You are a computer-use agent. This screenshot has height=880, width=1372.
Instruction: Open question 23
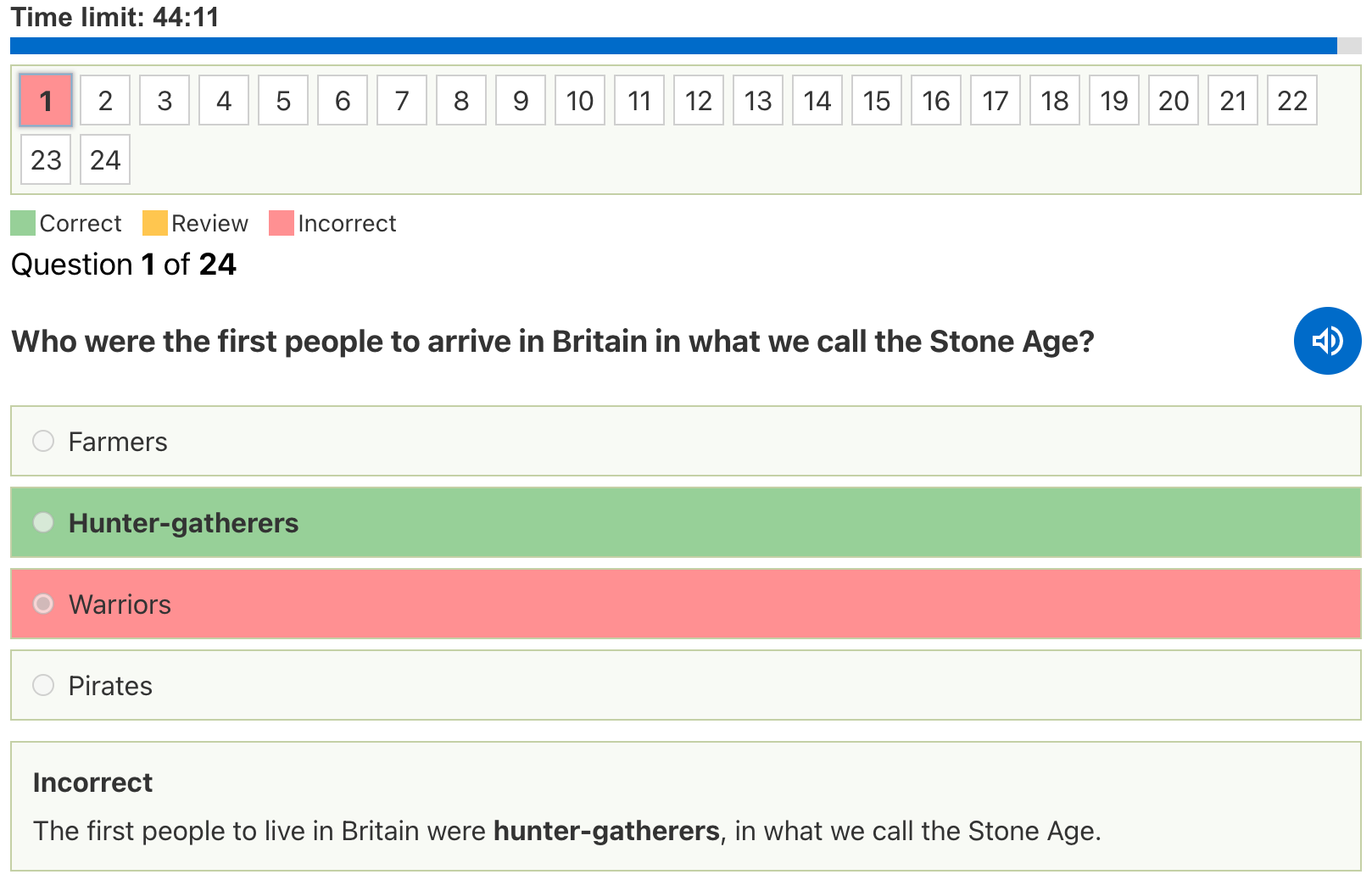46,160
